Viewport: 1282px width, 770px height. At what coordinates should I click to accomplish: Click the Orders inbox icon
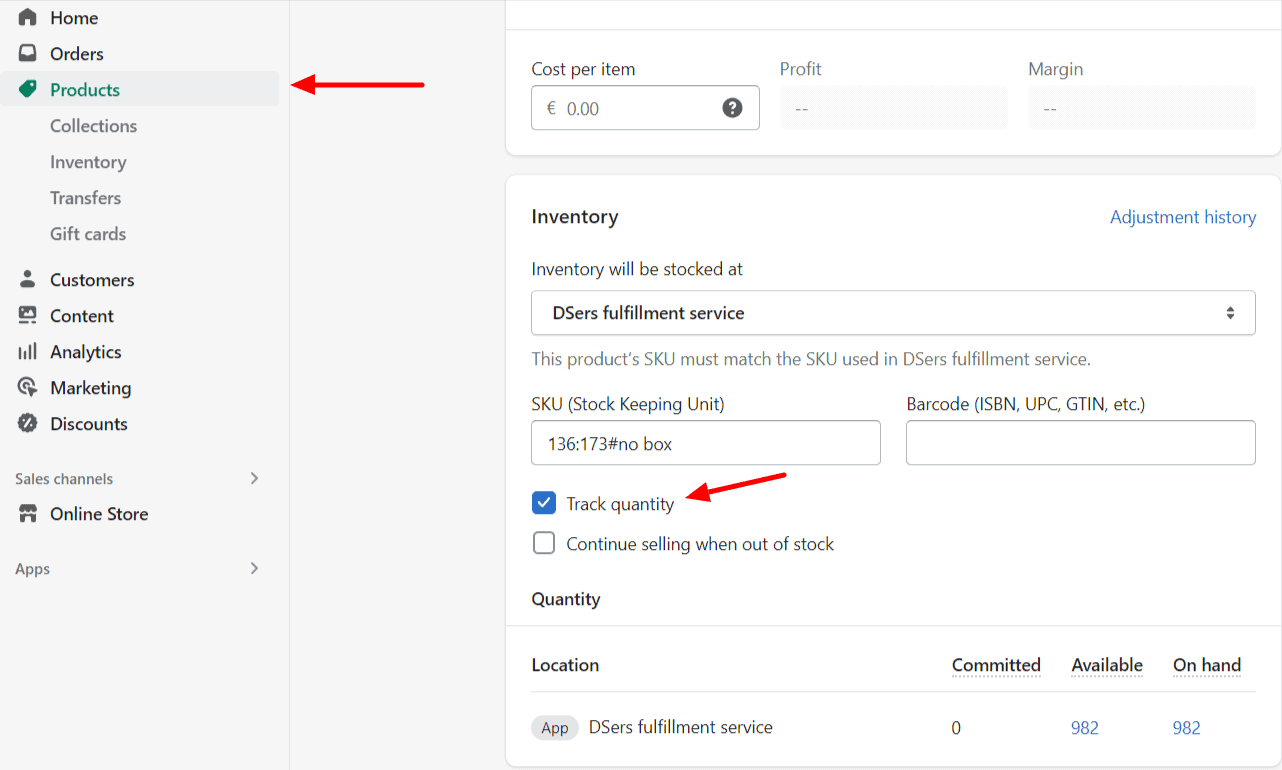click(28, 54)
